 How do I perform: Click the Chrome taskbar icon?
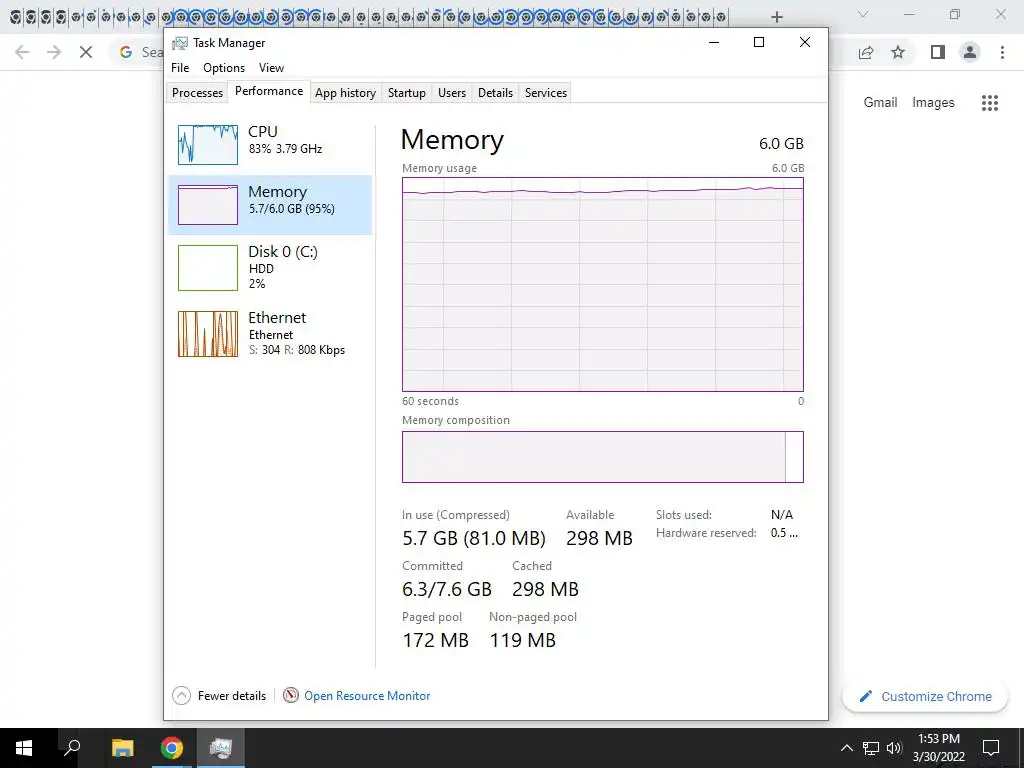[x=171, y=748]
